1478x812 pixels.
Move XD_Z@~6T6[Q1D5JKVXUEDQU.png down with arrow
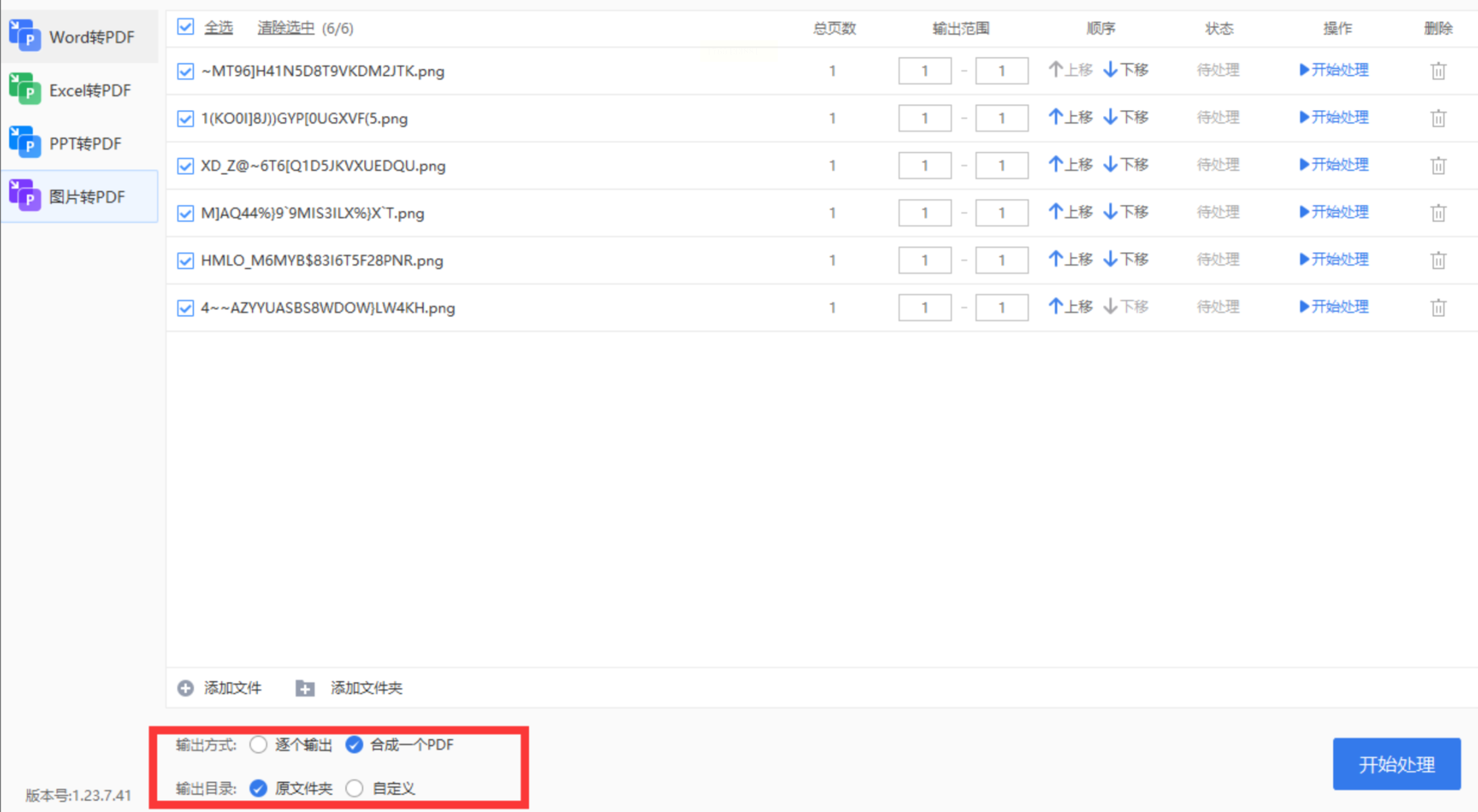(x=1110, y=165)
